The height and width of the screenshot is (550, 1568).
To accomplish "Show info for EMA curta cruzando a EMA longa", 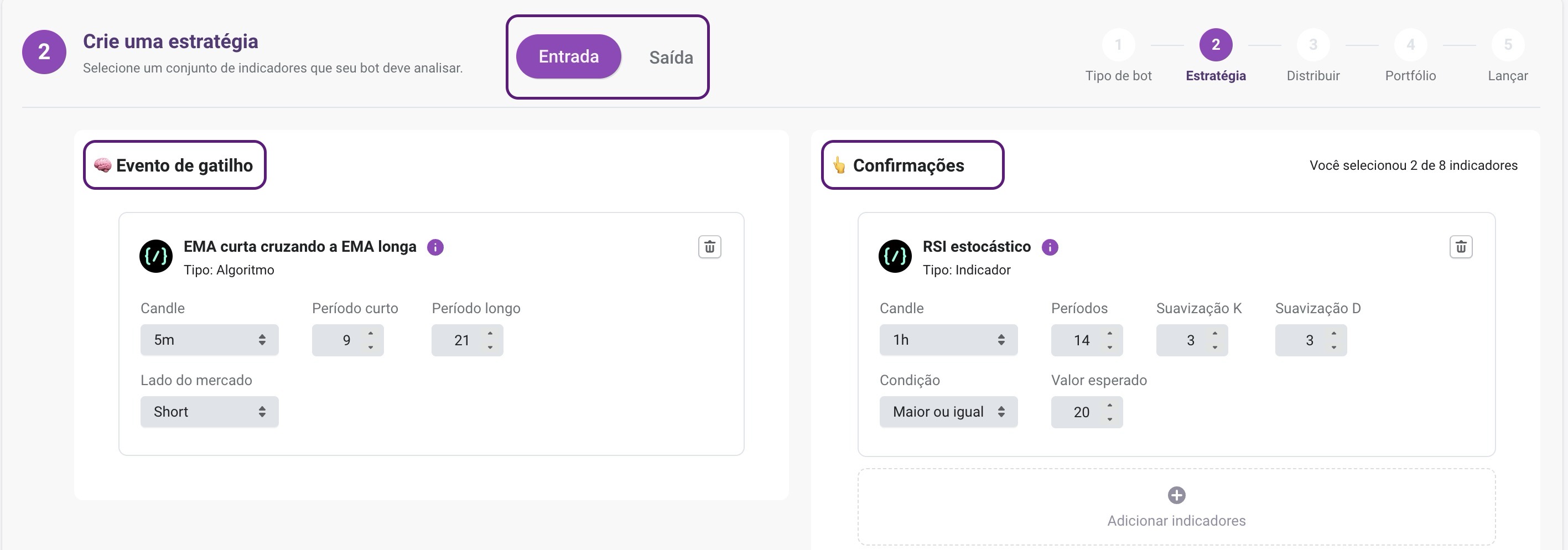I will (x=435, y=247).
